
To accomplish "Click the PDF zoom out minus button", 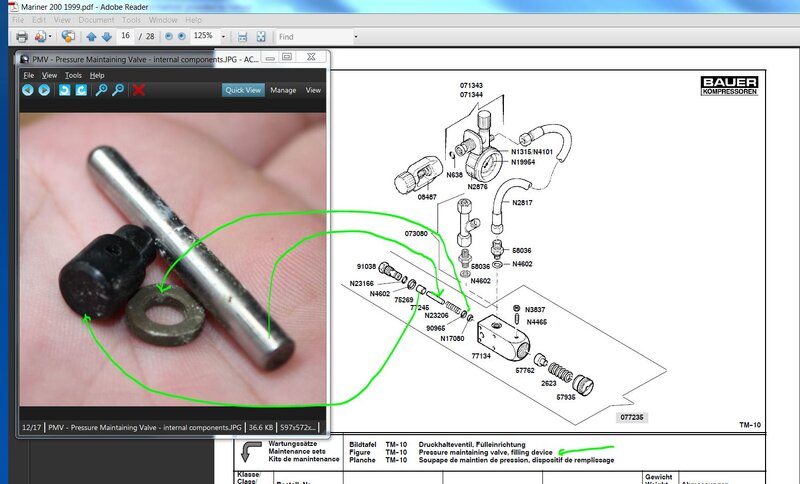I will tap(168, 37).
